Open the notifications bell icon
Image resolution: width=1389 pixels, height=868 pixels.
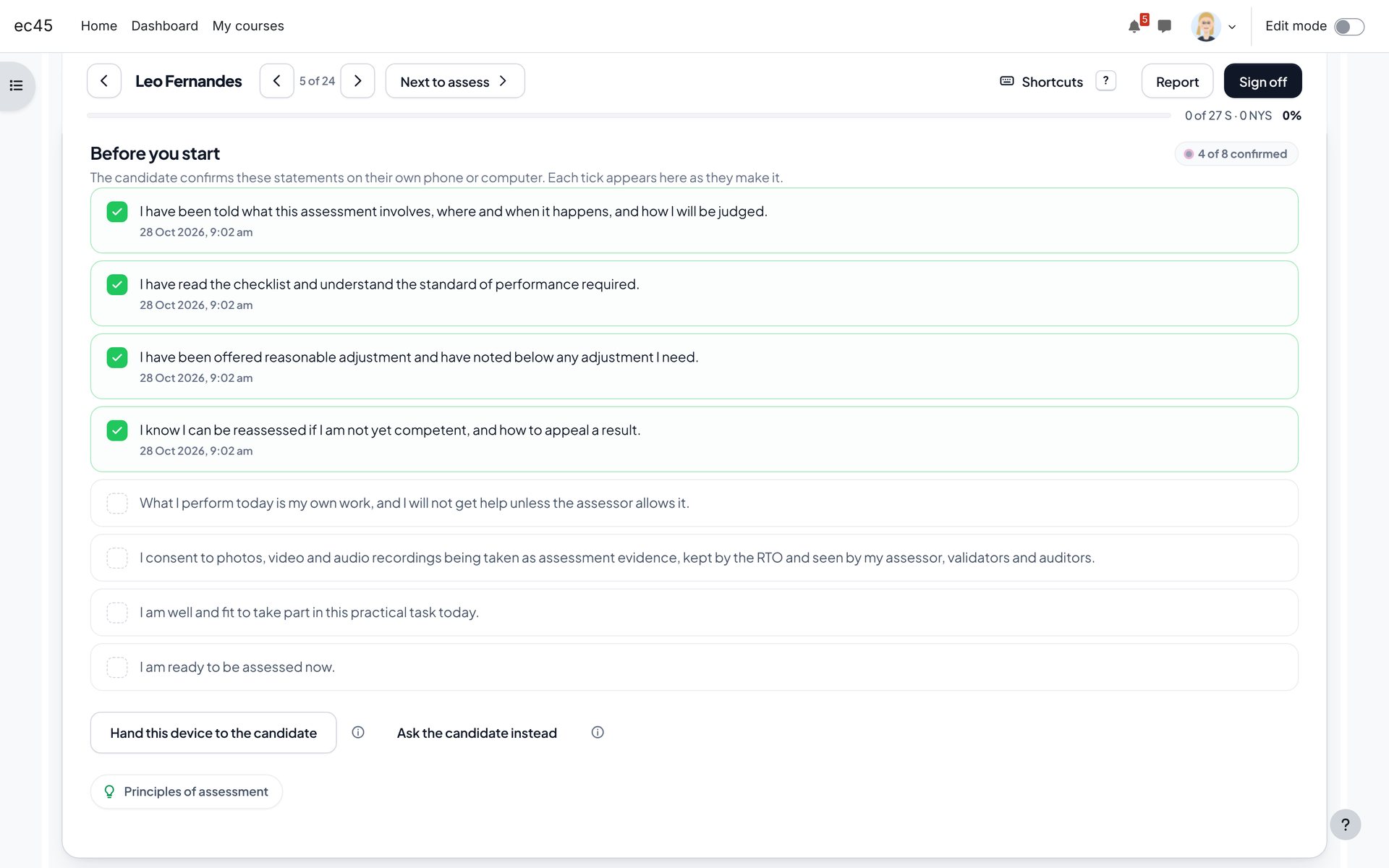[1134, 26]
